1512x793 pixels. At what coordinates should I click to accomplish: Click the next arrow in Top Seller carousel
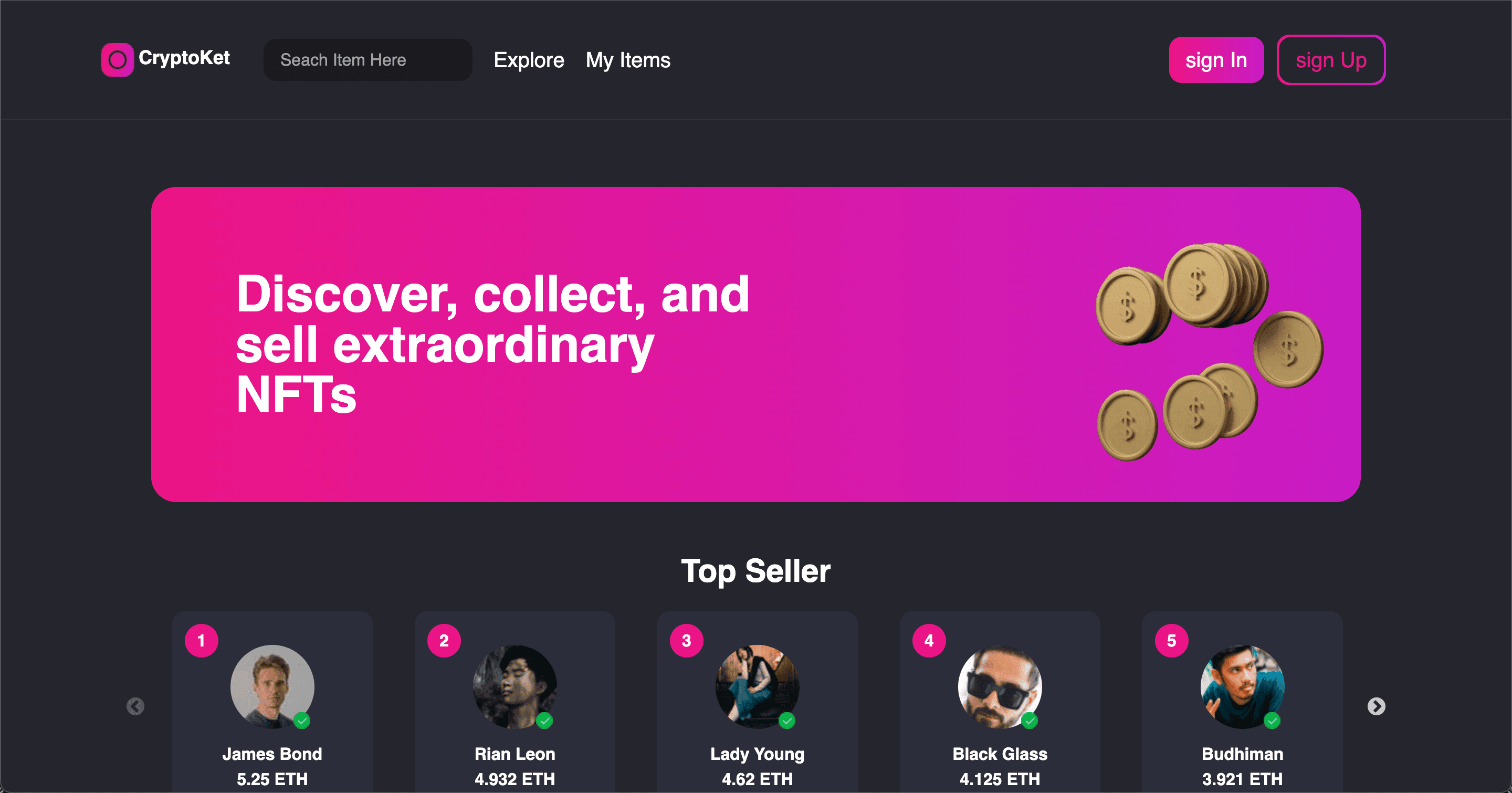(1377, 706)
